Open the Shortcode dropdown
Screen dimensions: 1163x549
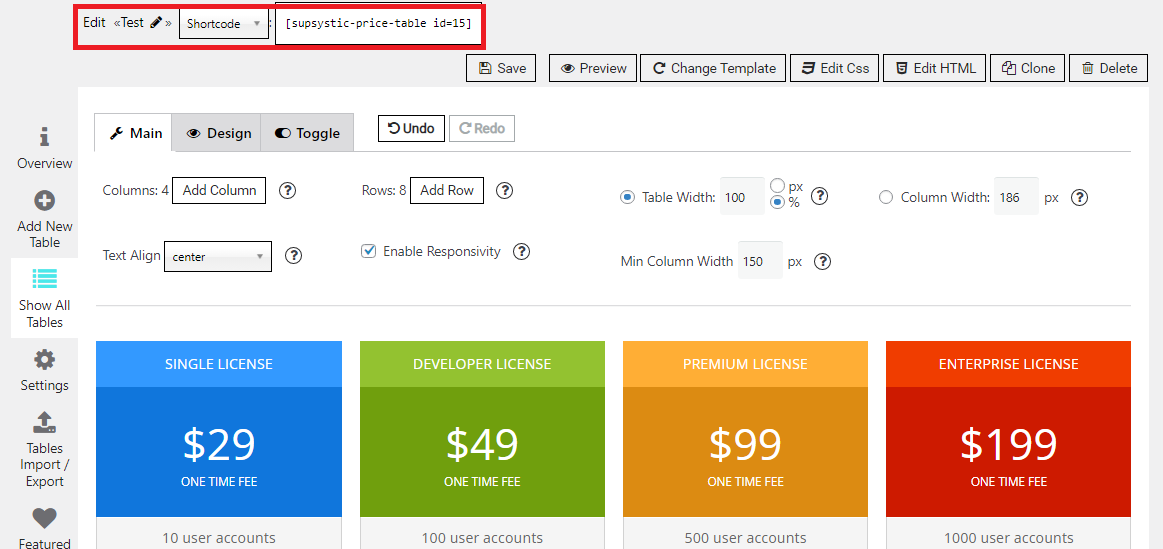(223, 24)
